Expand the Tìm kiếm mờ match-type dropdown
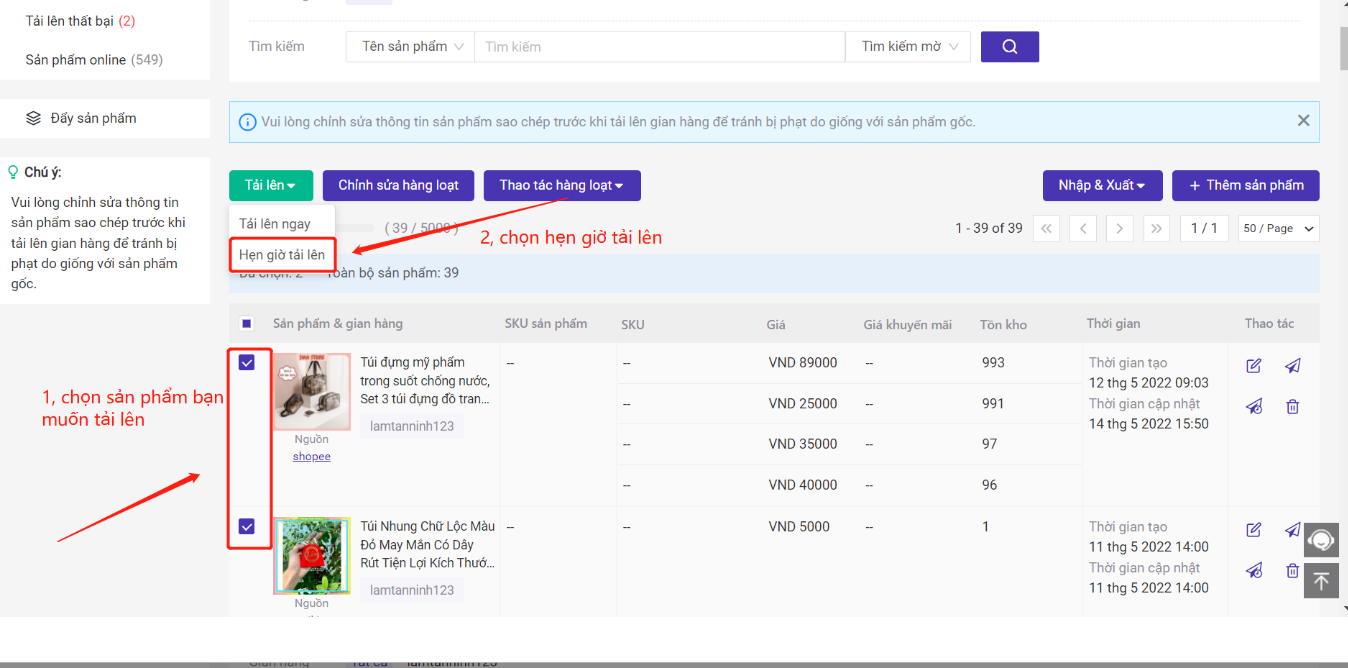Image resolution: width=1348 pixels, height=668 pixels. pos(907,47)
